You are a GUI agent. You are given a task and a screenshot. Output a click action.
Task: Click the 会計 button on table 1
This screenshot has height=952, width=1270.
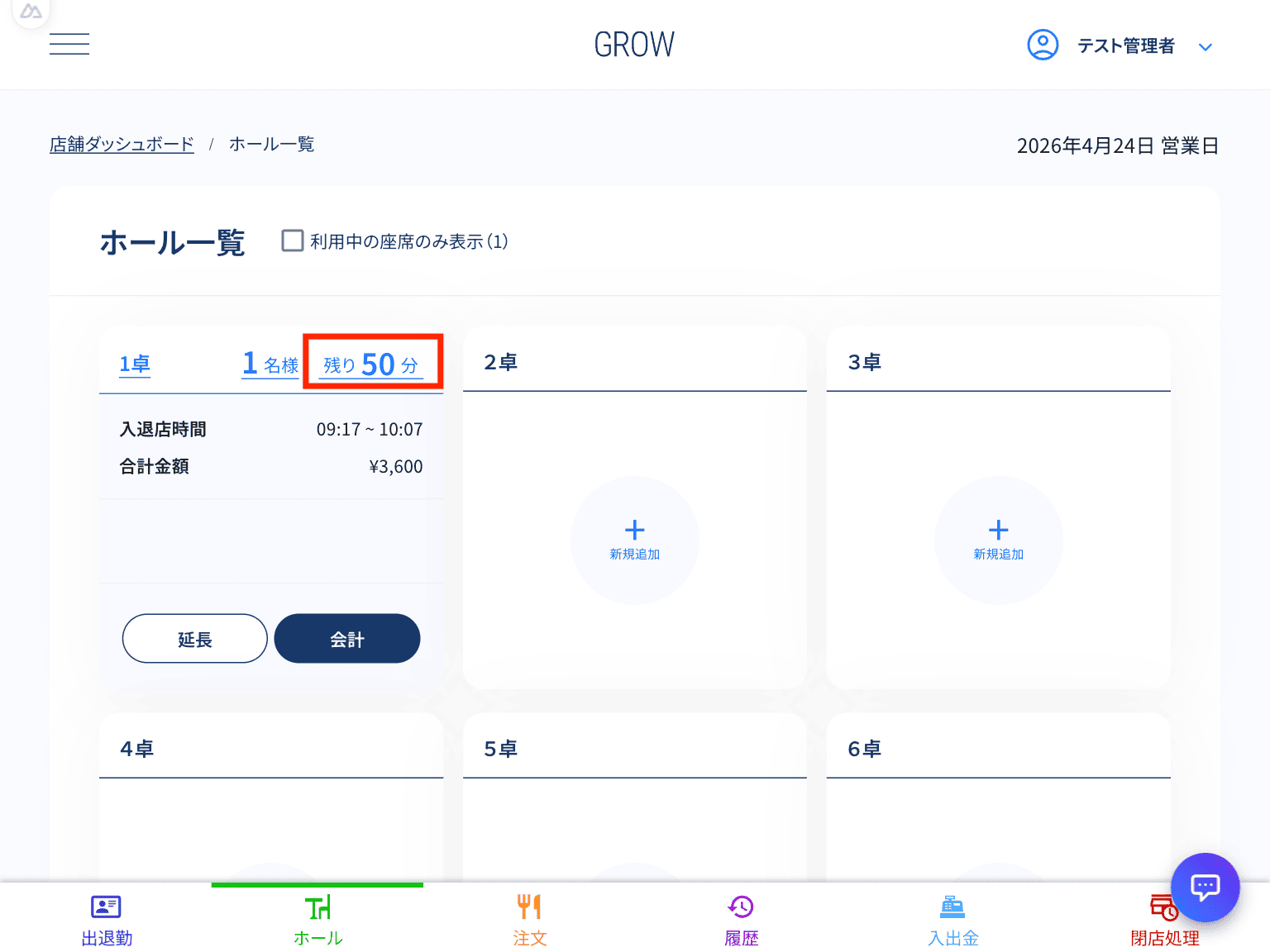tap(347, 639)
